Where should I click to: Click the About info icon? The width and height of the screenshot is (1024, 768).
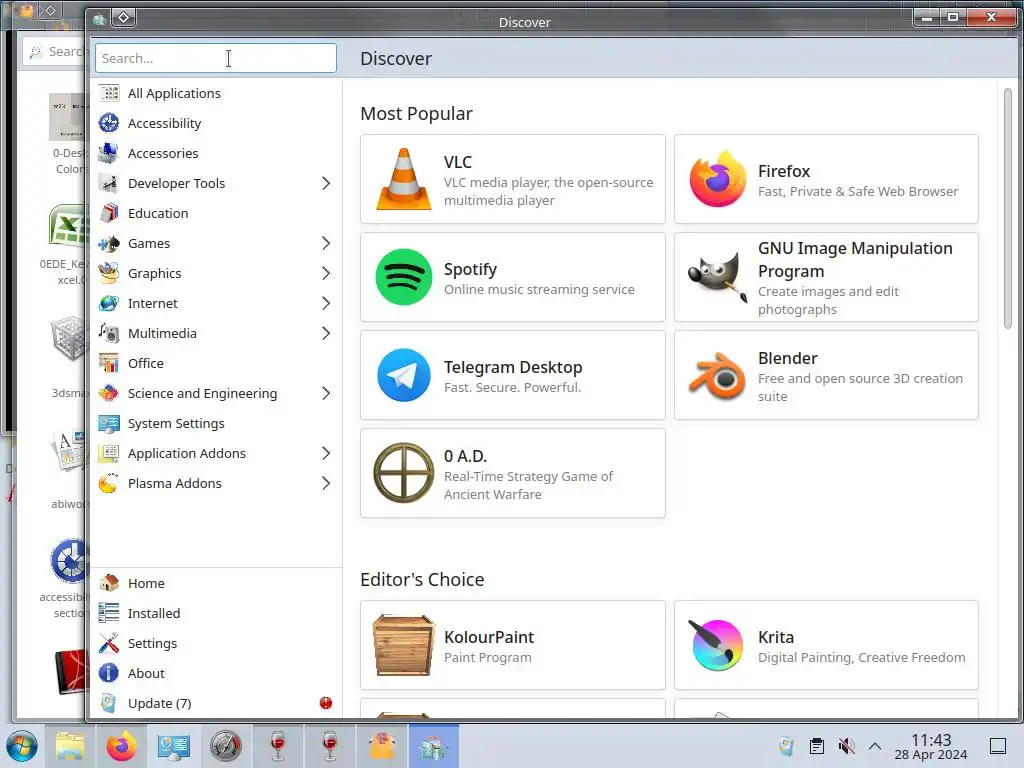tap(109, 673)
